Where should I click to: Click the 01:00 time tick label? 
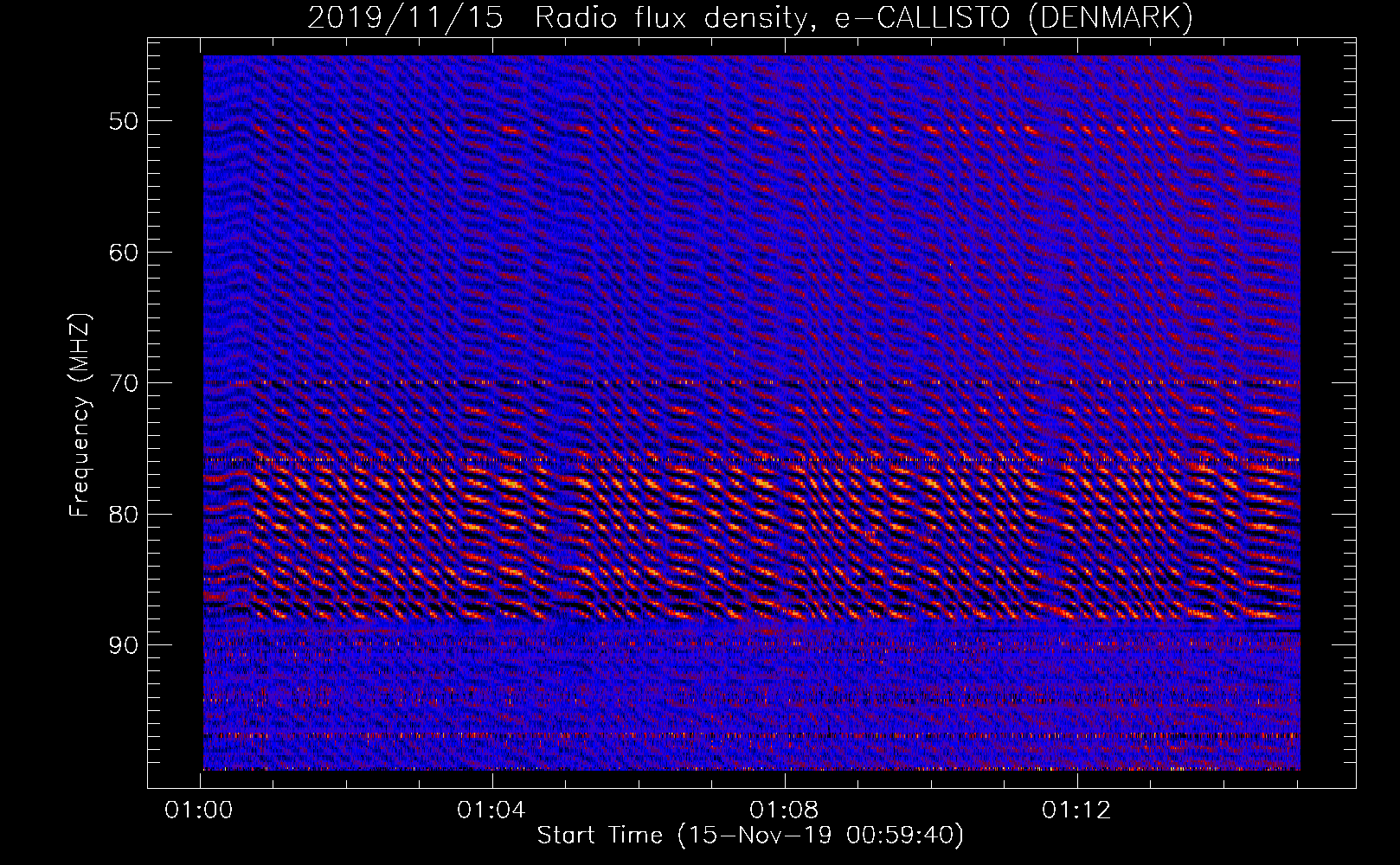200,811
